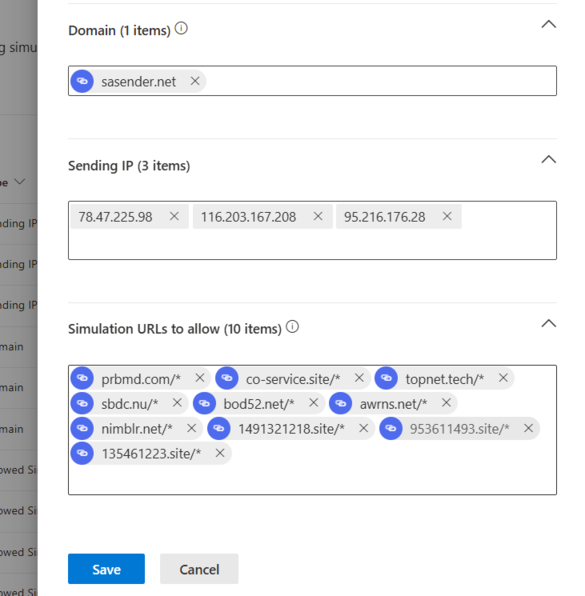The image size is (585, 596).
Task: Collapse the Simulation URLs to allow section
Action: 549,324
